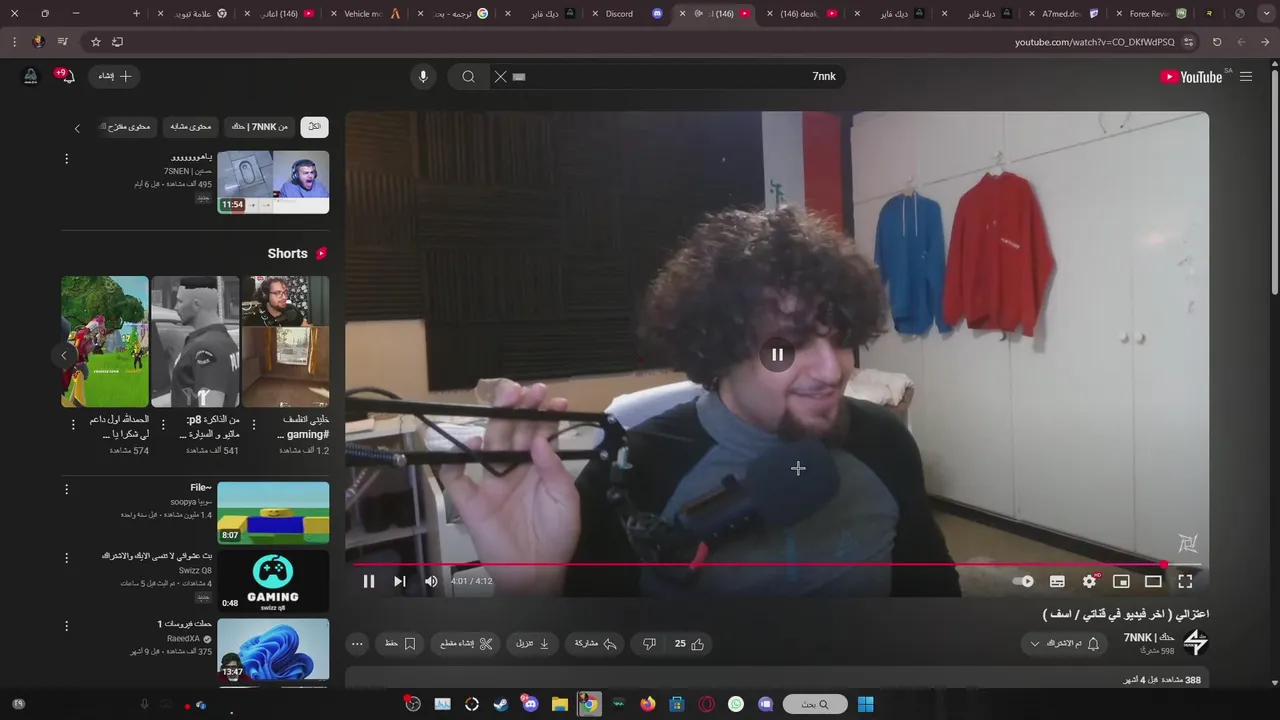This screenshot has width=1280, height=720.
Task: Open options for Swizz Q8 video
Action: (x=67, y=558)
